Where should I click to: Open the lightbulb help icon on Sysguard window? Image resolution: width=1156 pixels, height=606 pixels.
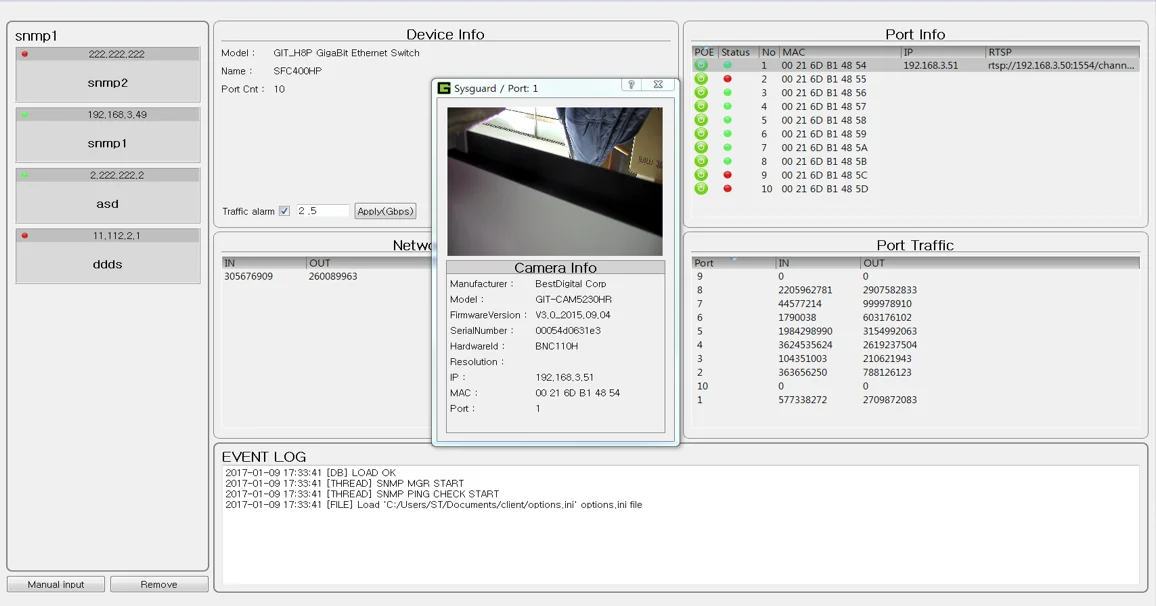[x=630, y=87]
